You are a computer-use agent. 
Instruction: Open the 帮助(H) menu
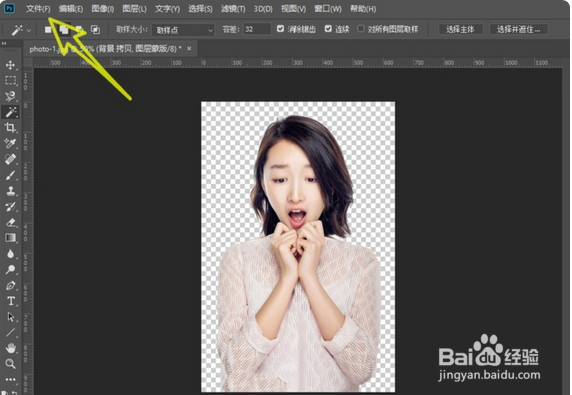click(x=363, y=9)
